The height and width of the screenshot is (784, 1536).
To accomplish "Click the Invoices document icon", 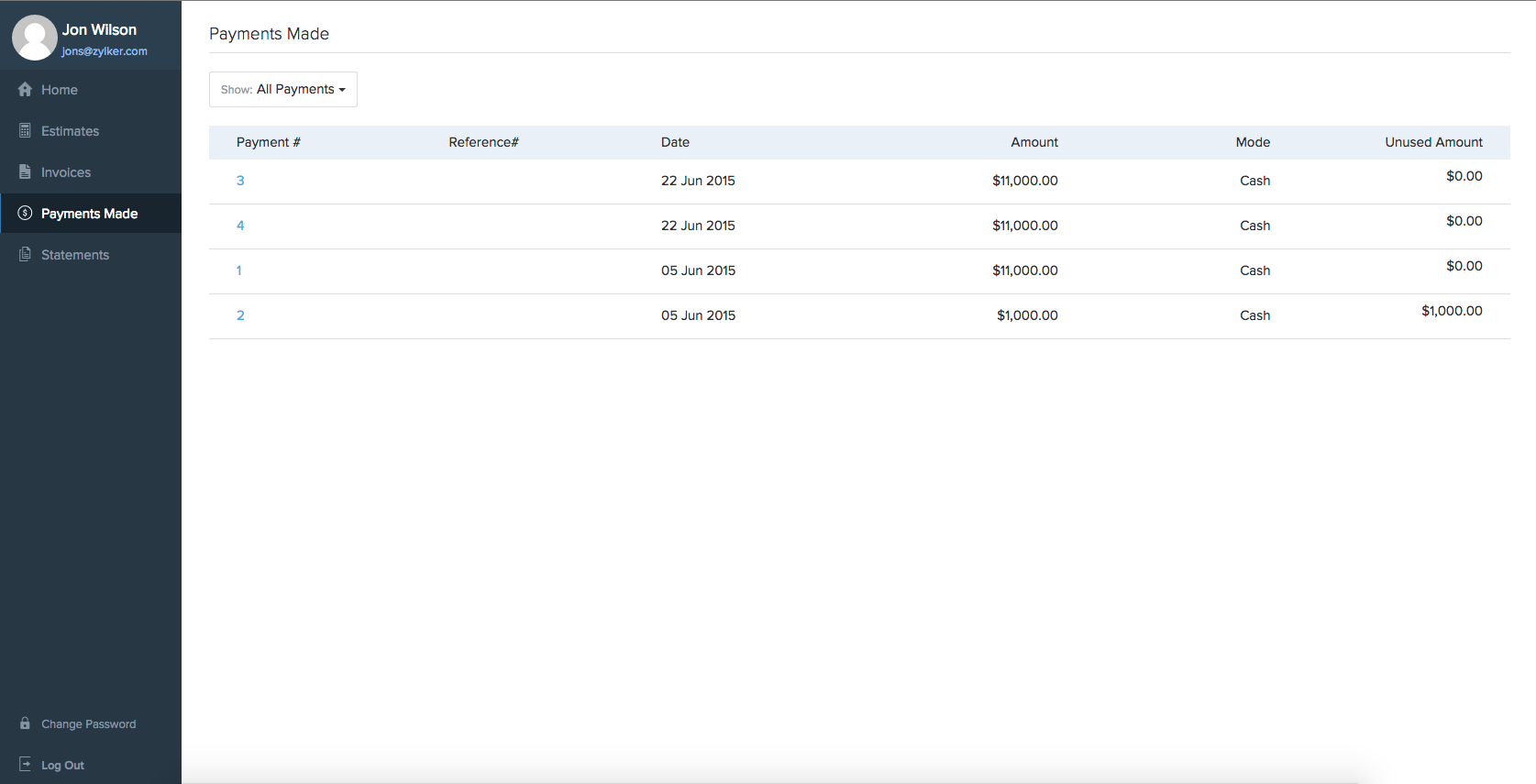I will 25,171.
